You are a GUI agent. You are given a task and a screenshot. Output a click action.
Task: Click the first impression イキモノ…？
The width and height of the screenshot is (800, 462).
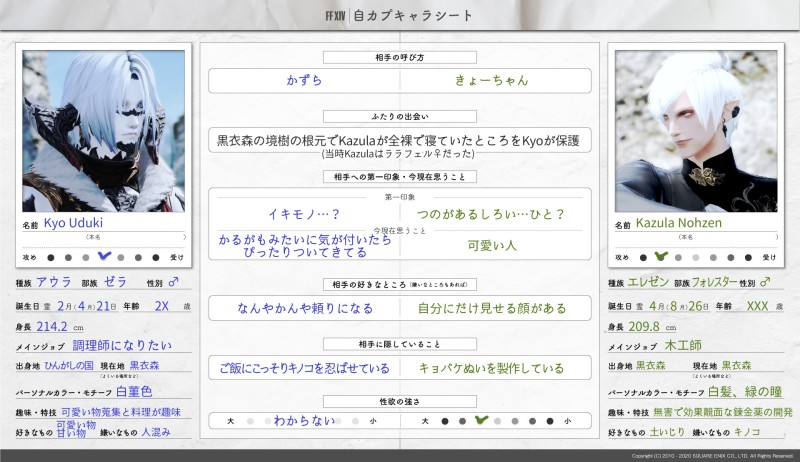[x=305, y=214]
